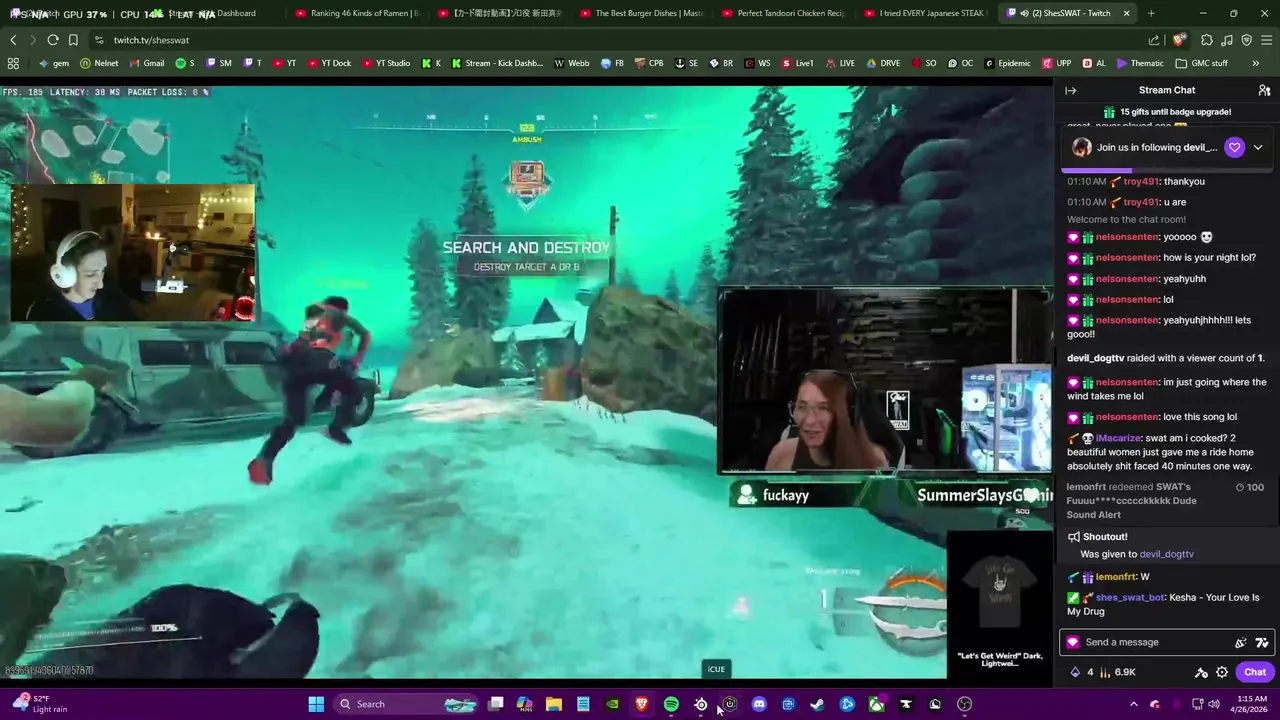Screen dimensions: 1280x720
Task: Open the moderator sword tools icon
Action: [x=1201, y=672]
